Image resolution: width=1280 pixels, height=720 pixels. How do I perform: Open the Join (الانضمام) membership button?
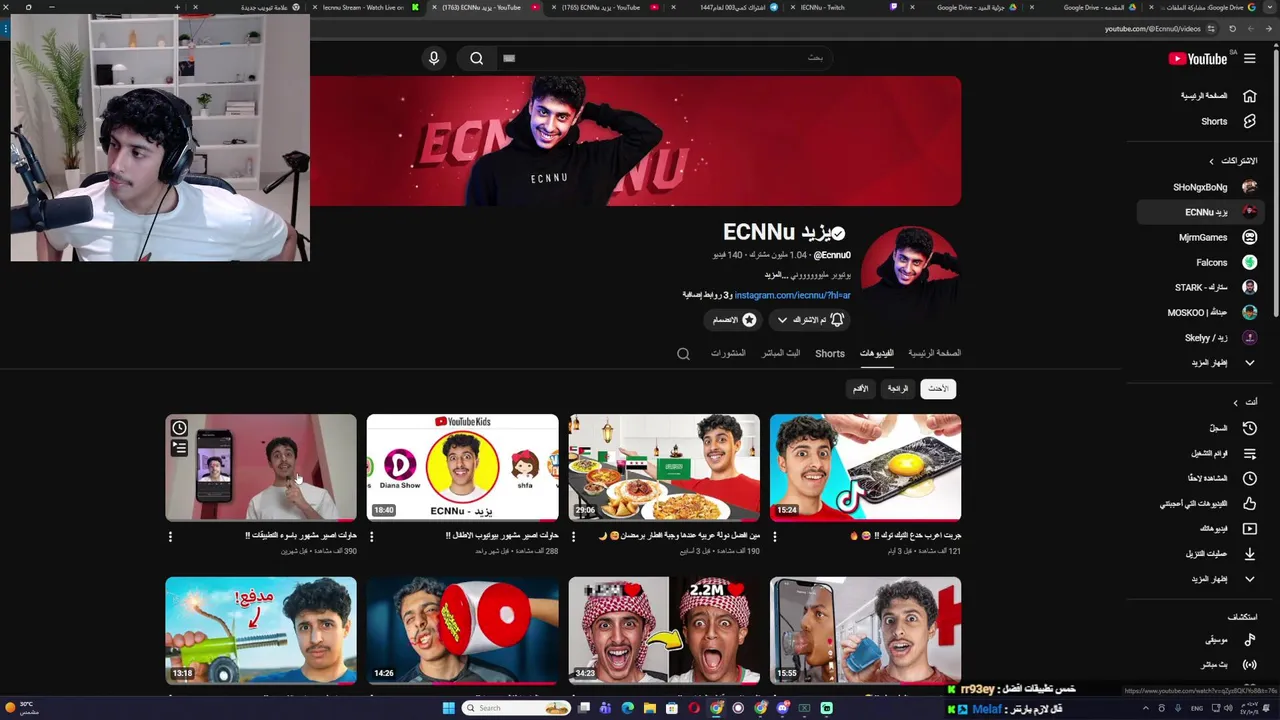[x=733, y=320]
